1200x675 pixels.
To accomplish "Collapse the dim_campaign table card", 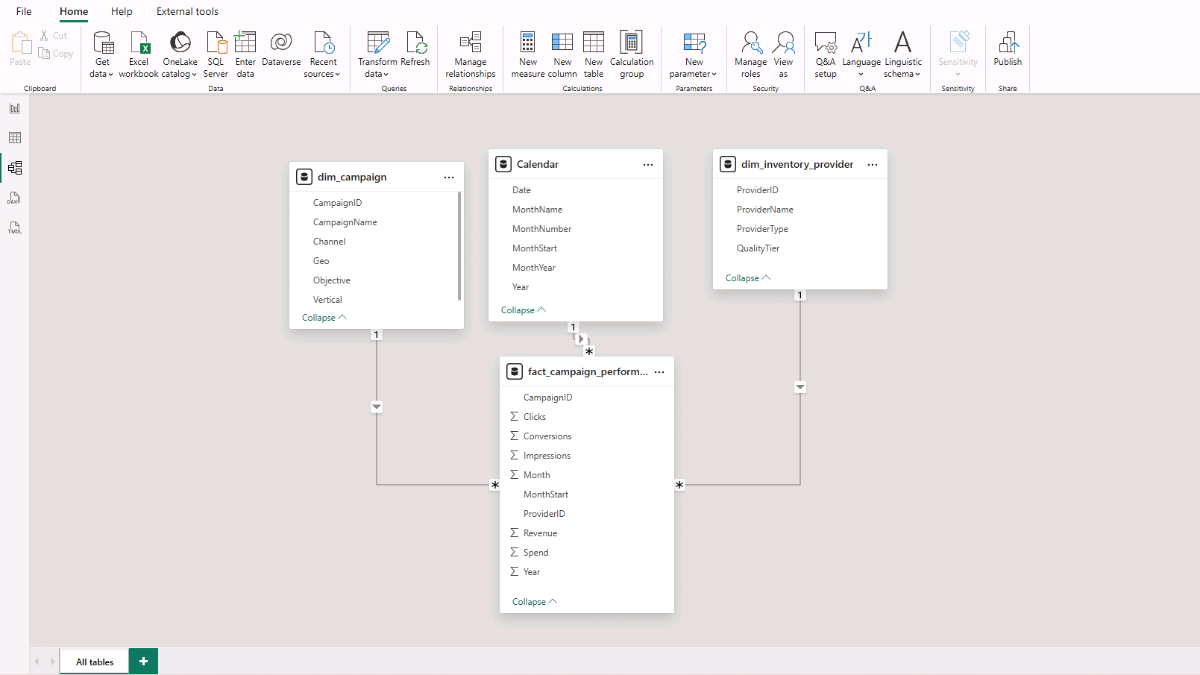I will (324, 317).
